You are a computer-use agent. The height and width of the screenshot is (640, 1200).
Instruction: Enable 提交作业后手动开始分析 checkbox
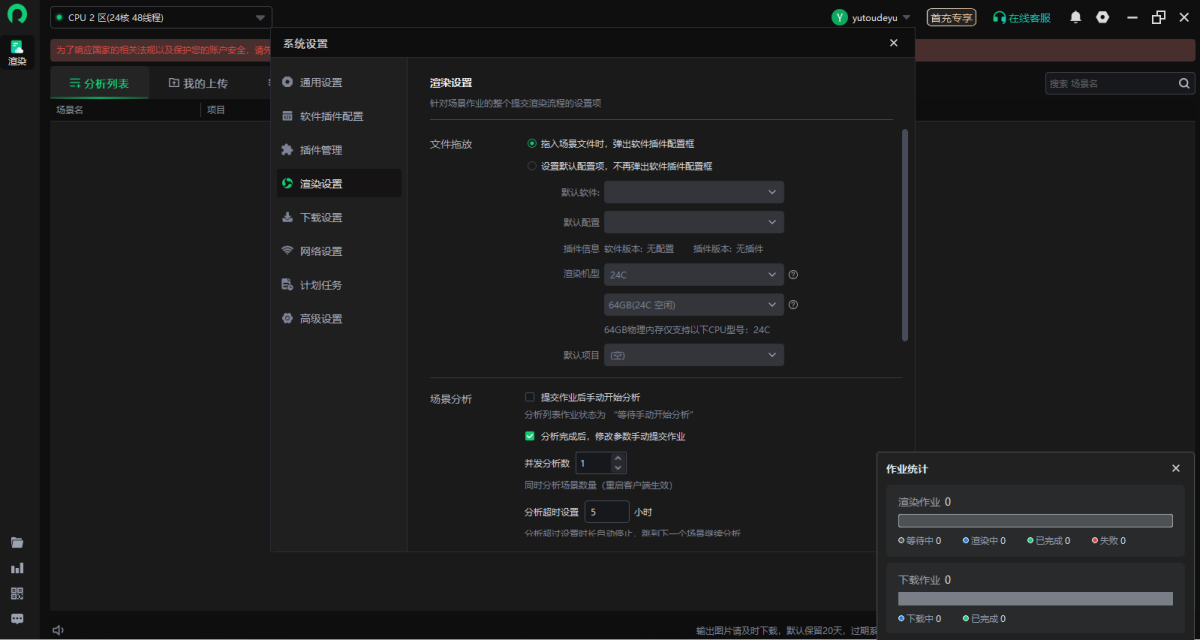tap(530, 397)
